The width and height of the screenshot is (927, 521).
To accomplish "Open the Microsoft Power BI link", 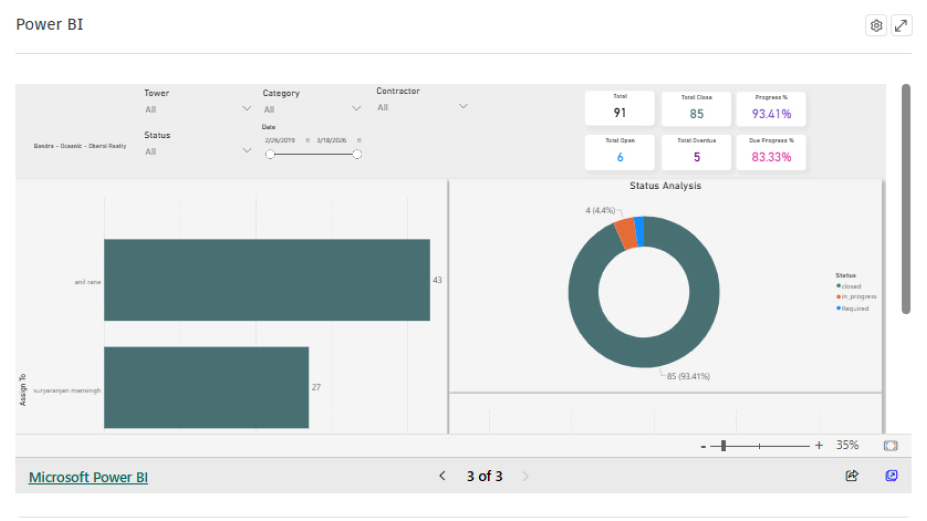I will pos(88,477).
